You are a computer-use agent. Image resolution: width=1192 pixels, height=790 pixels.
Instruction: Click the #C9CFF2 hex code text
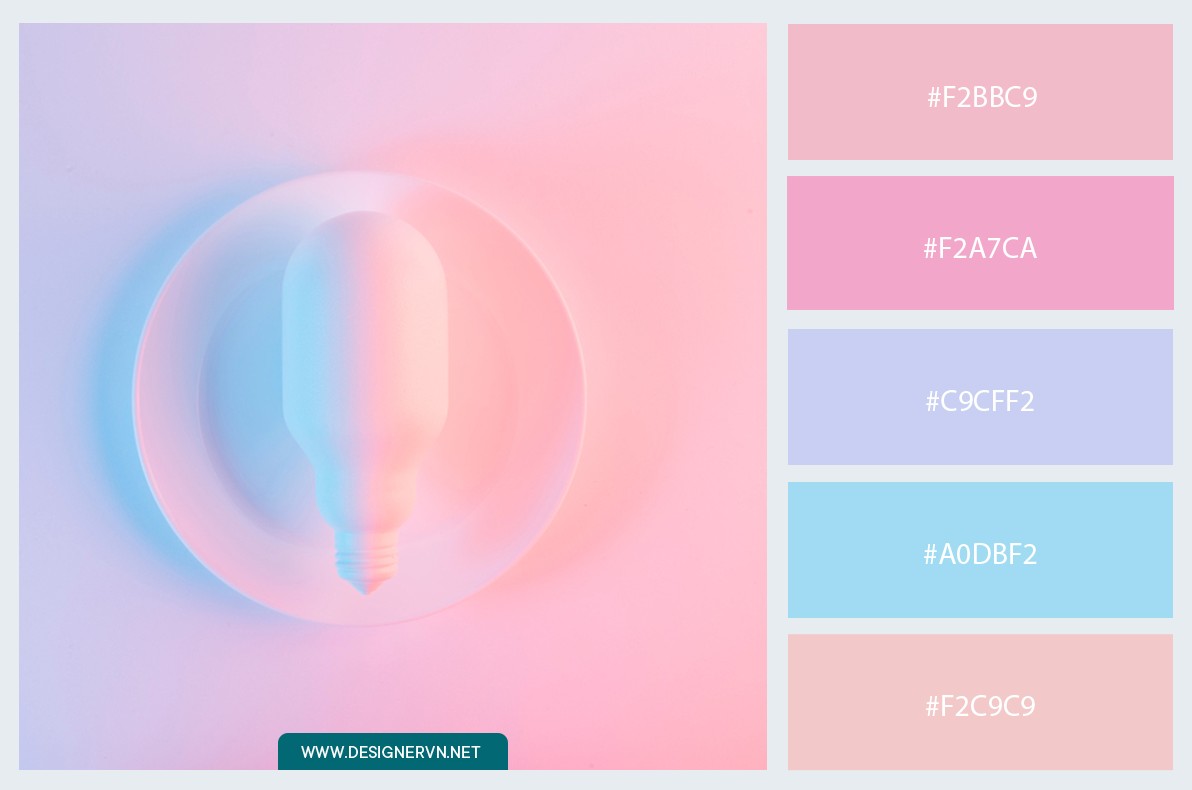pos(980,401)
